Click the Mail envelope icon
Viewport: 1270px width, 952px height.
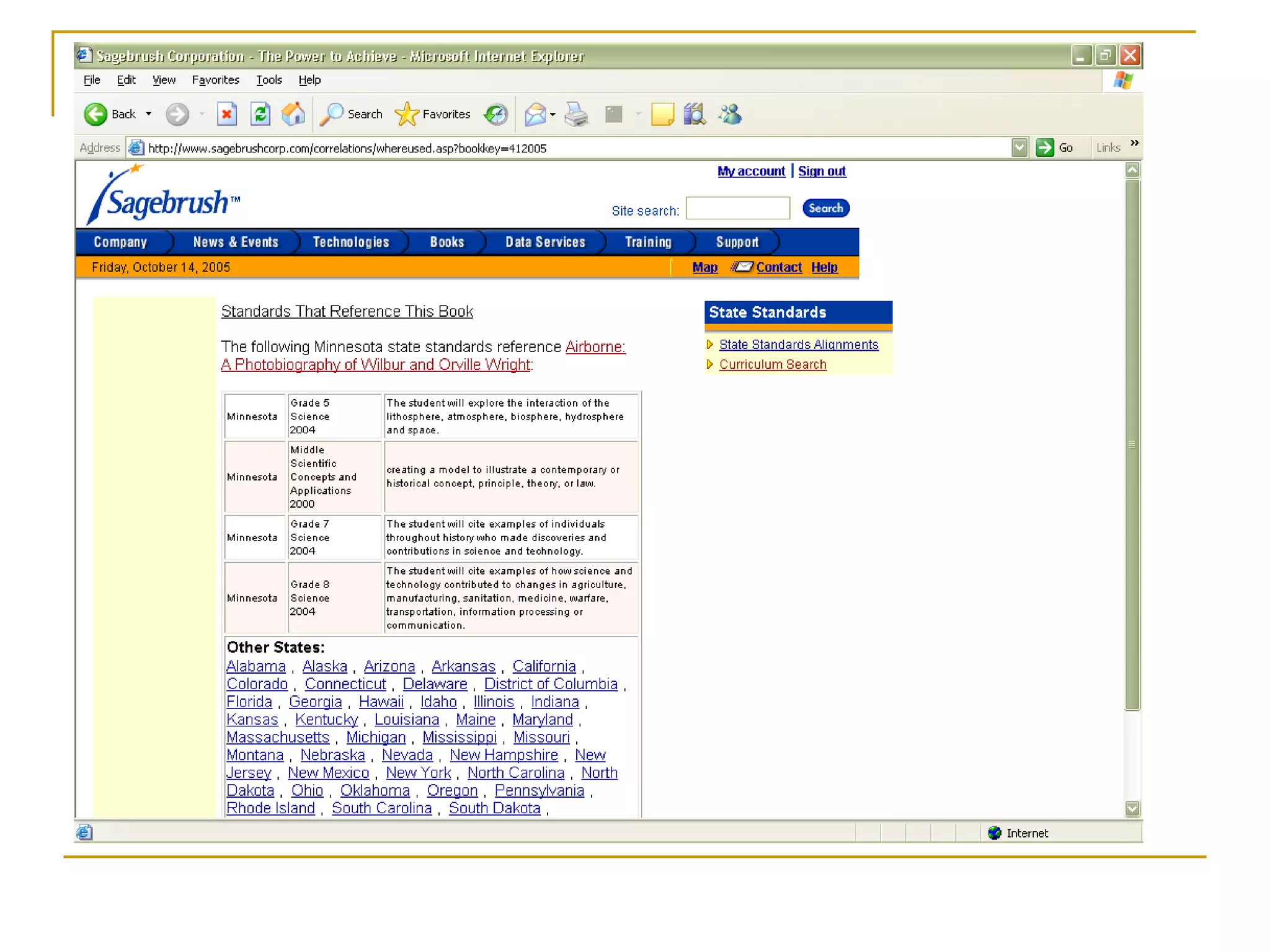(x=535, y=114)
